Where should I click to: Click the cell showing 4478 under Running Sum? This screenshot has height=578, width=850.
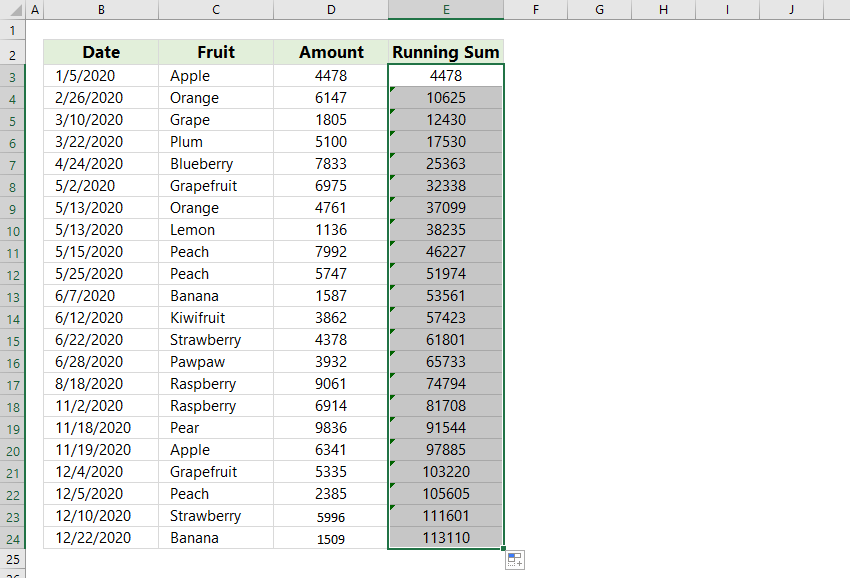coord(445,75)
